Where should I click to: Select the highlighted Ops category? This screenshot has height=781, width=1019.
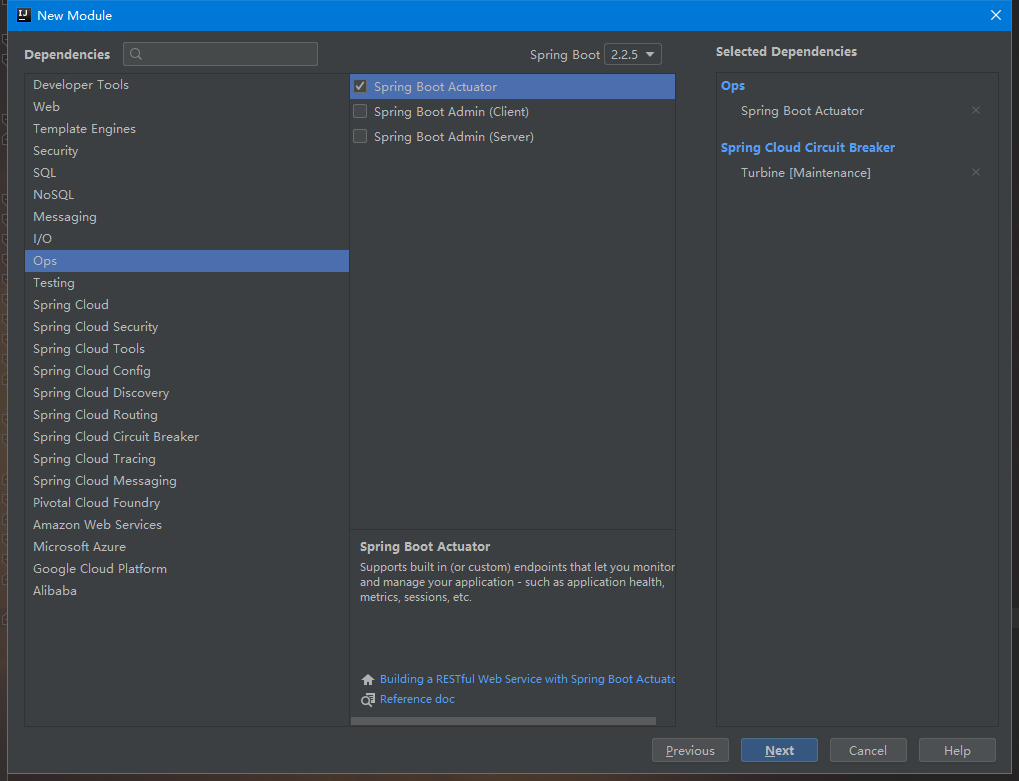187,261
